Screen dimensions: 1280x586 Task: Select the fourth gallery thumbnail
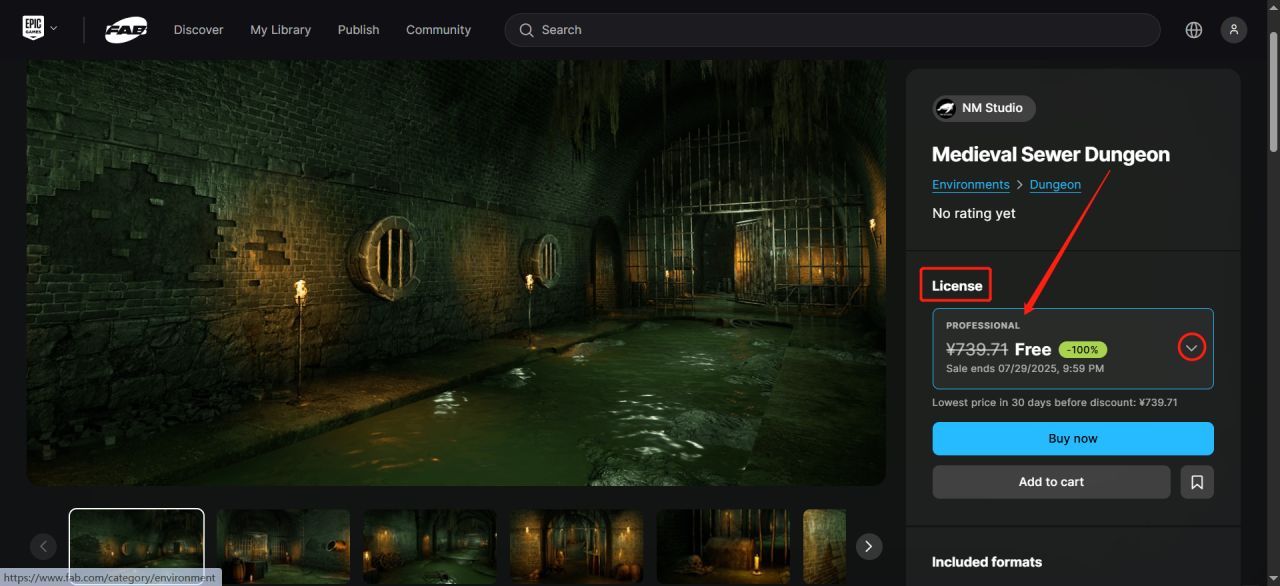577,546
